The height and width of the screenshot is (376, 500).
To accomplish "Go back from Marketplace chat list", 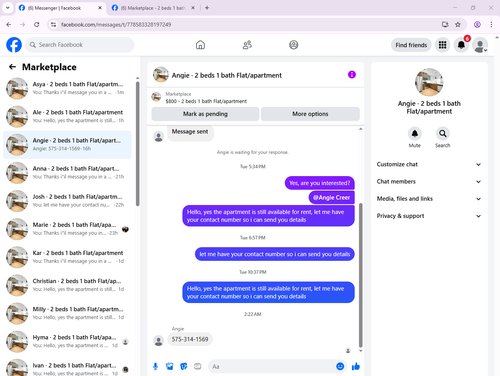I will [12, 67].
